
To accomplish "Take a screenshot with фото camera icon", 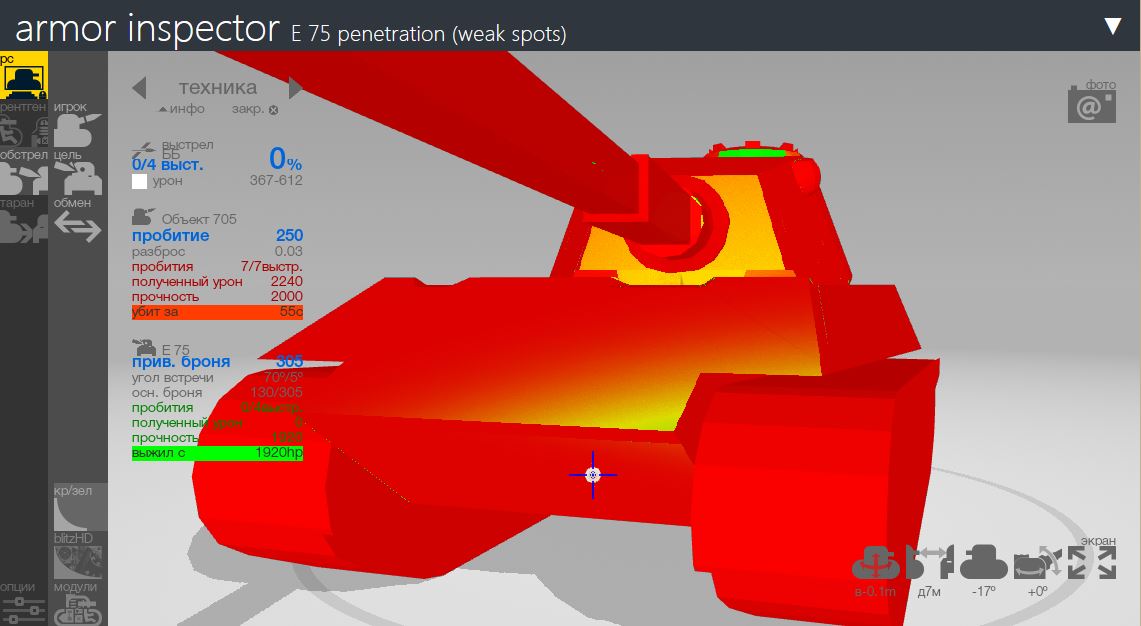I will click(1092, 103).
